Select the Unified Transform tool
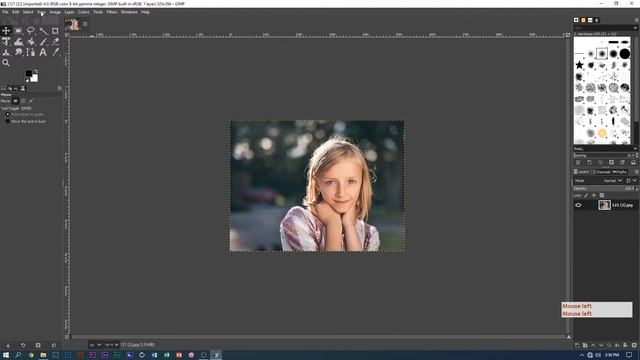Image resolution: width=640 pixels, height=360 pixels. click(x=6, y=42)
